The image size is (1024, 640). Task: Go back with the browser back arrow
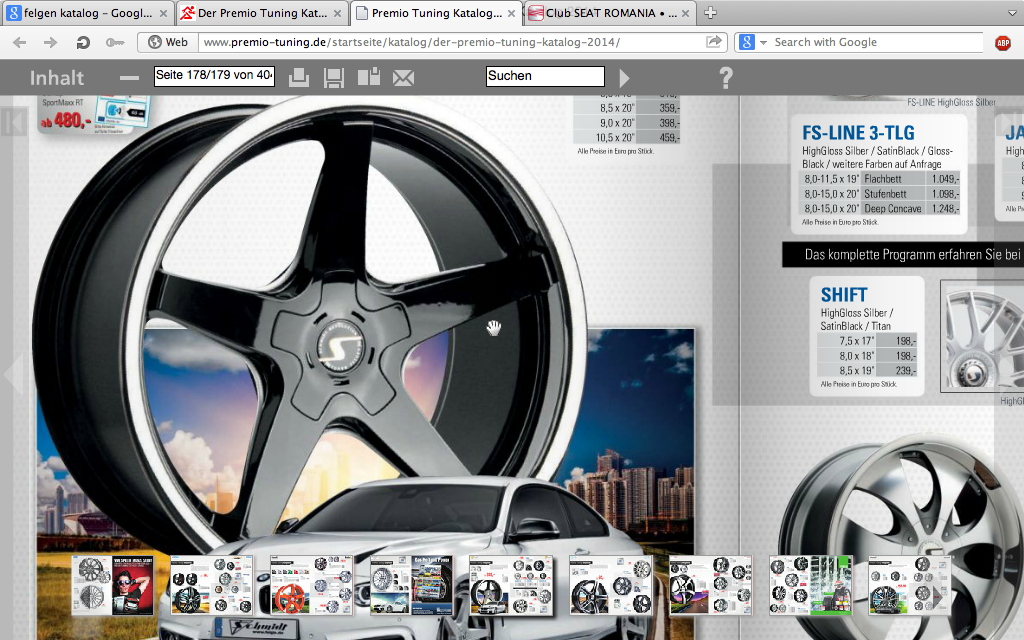coord(20,42)
